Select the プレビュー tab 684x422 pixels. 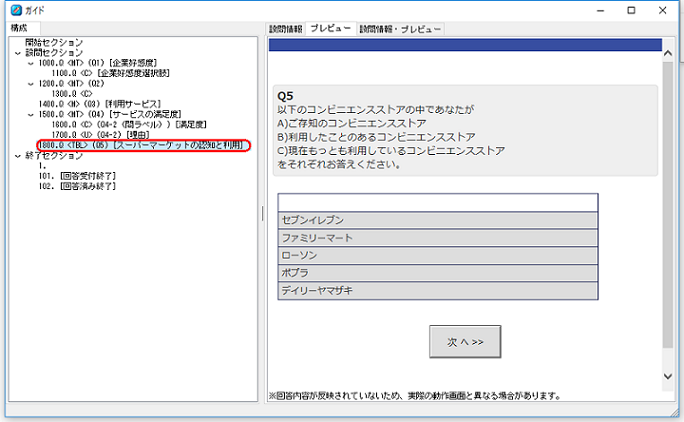[331, 28]
